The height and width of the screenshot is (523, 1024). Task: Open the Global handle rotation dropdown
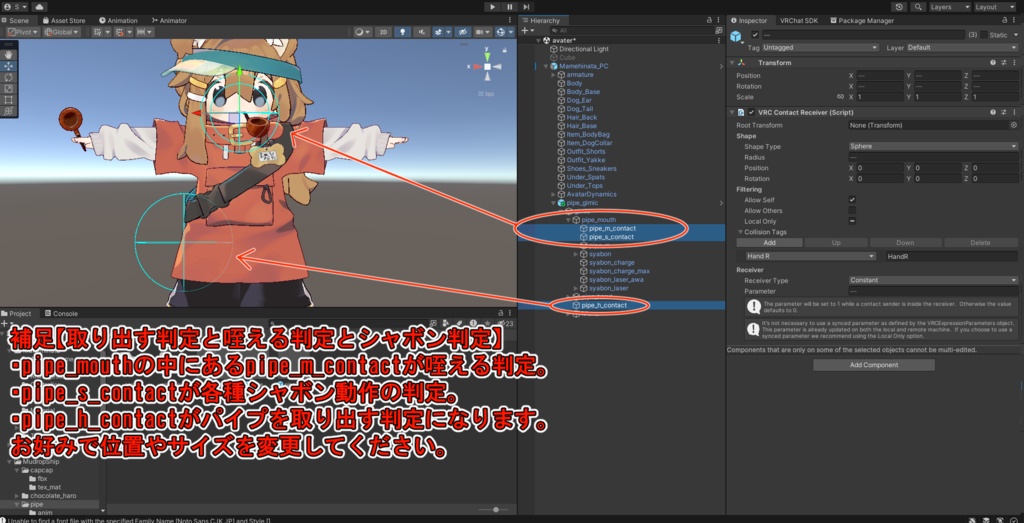click(62, 32)
